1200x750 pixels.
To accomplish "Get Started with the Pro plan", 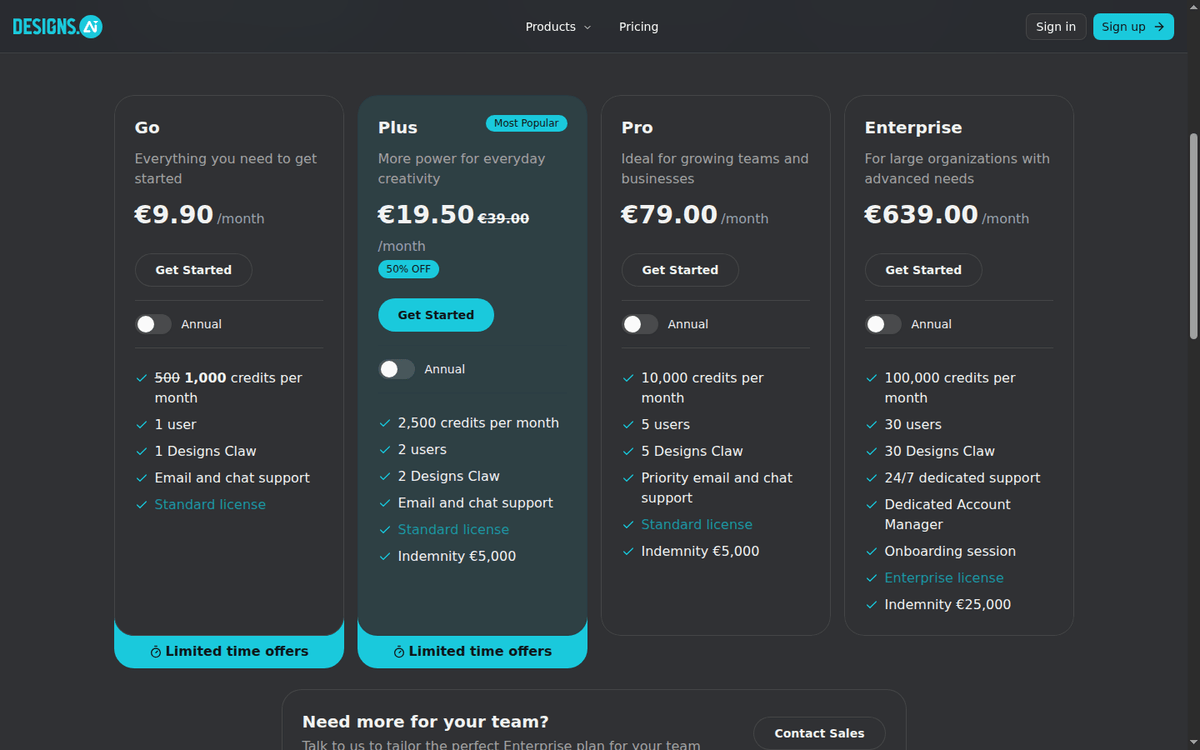I will 680,270.
